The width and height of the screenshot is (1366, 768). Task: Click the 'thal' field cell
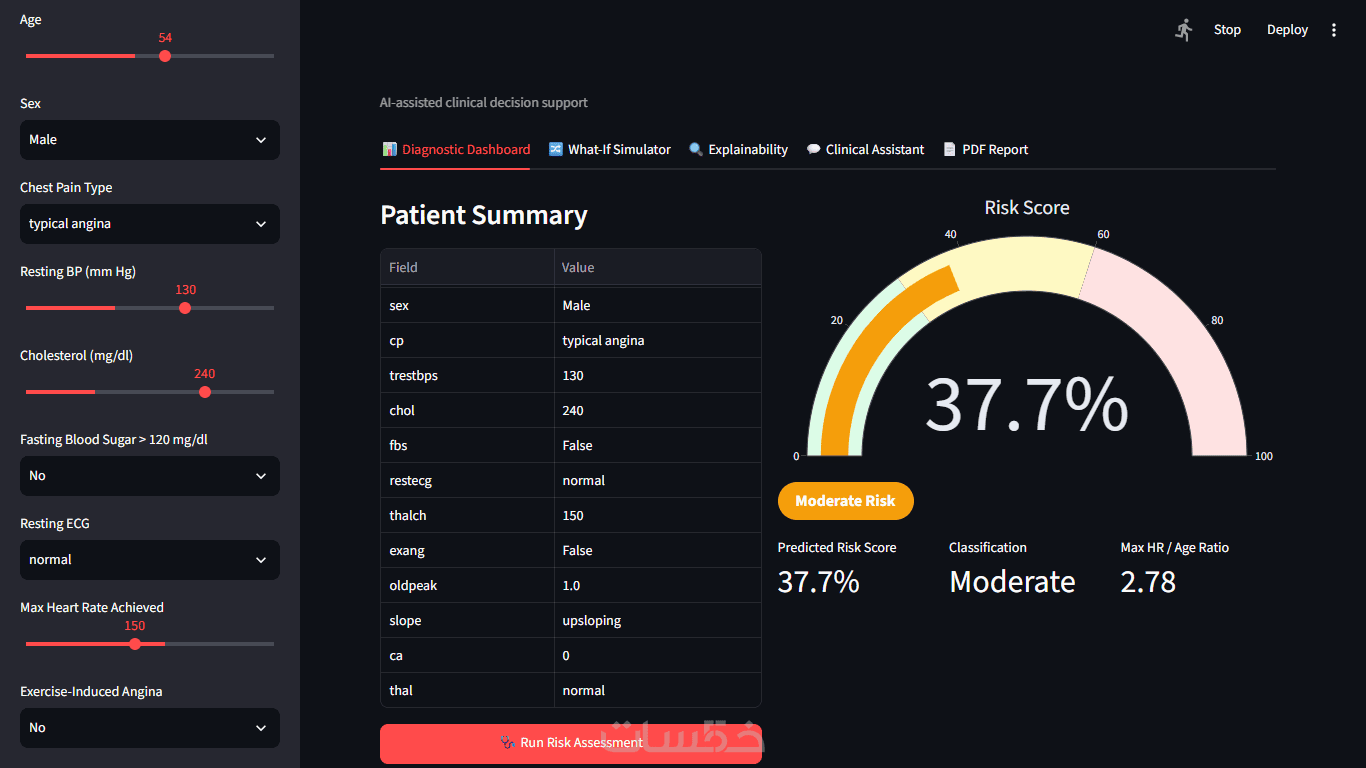(467, 691)
